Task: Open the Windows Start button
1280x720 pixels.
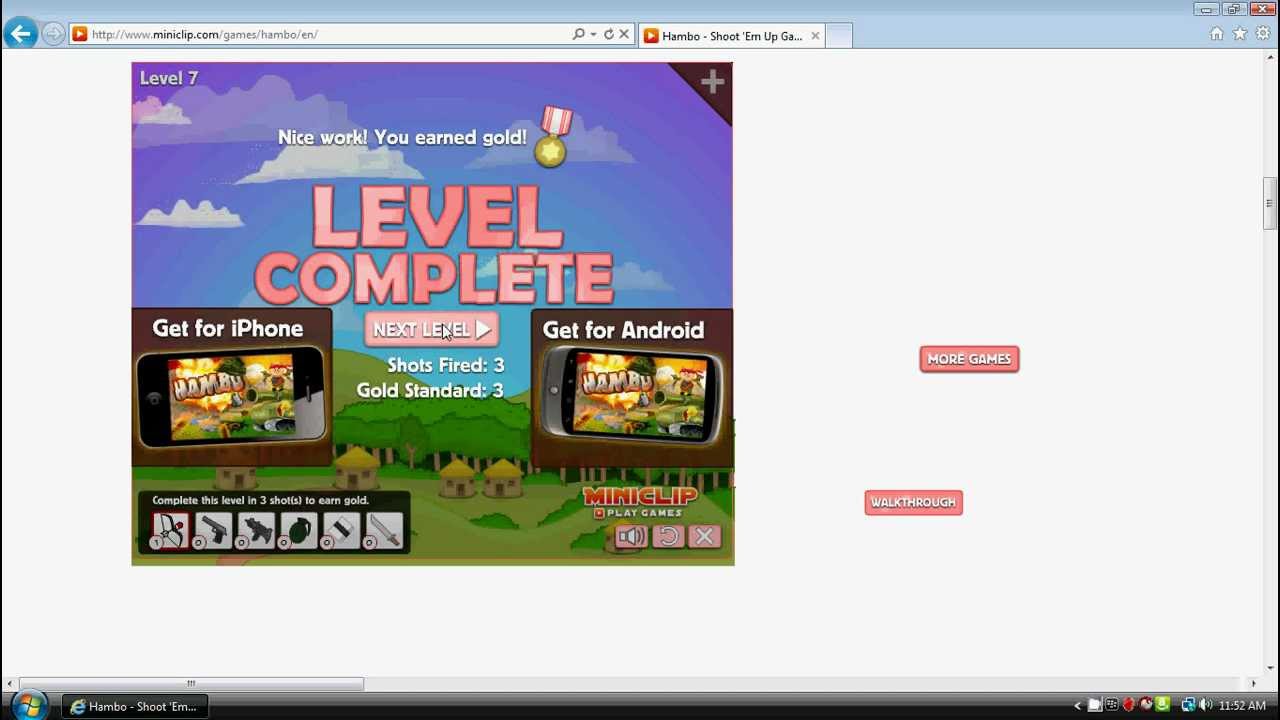Action: [x=28, y=705]
